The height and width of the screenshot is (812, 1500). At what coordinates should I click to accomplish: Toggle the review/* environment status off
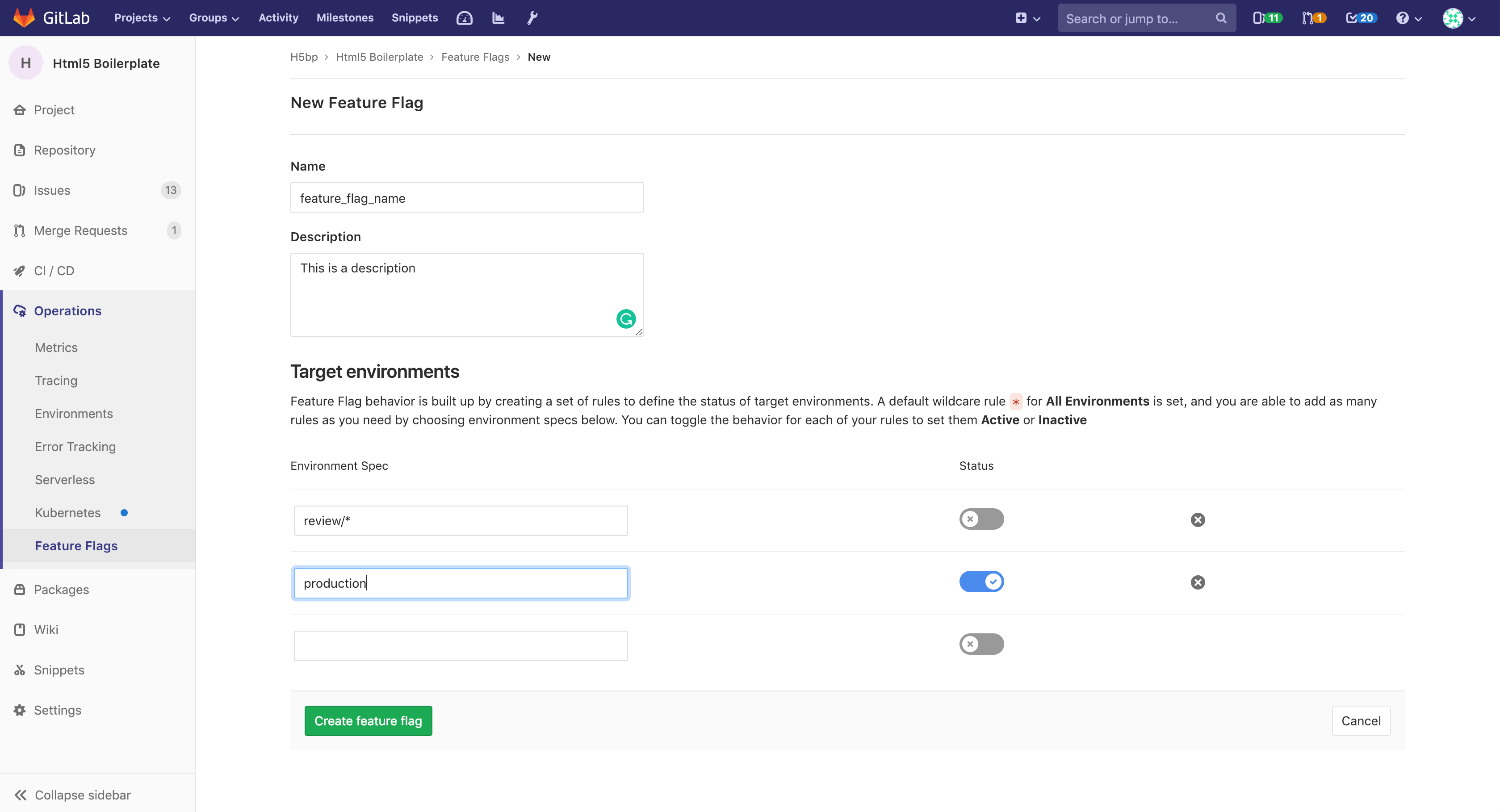point(982,519)
